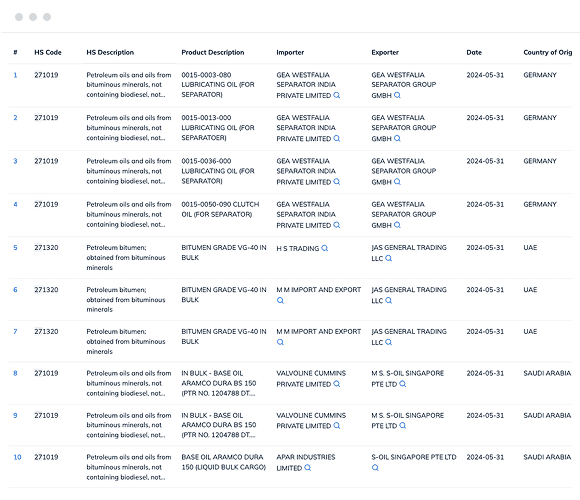
Task: Open row number 5 link
Action: click(x=15, y=248)
